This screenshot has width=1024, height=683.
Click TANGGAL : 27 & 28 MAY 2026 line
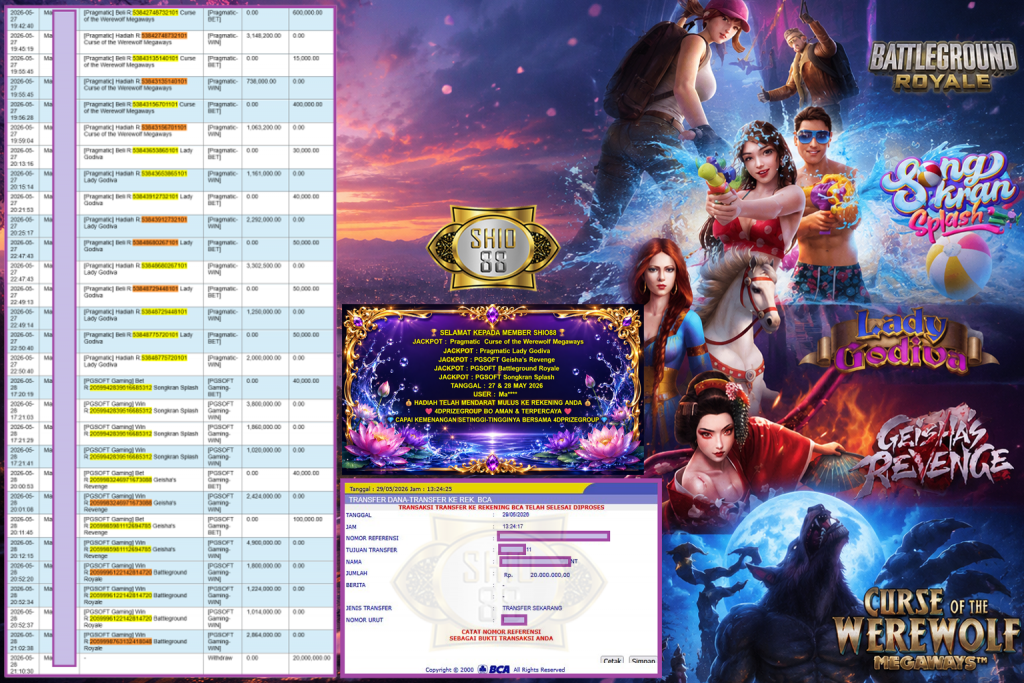click(x=496, y=385)
